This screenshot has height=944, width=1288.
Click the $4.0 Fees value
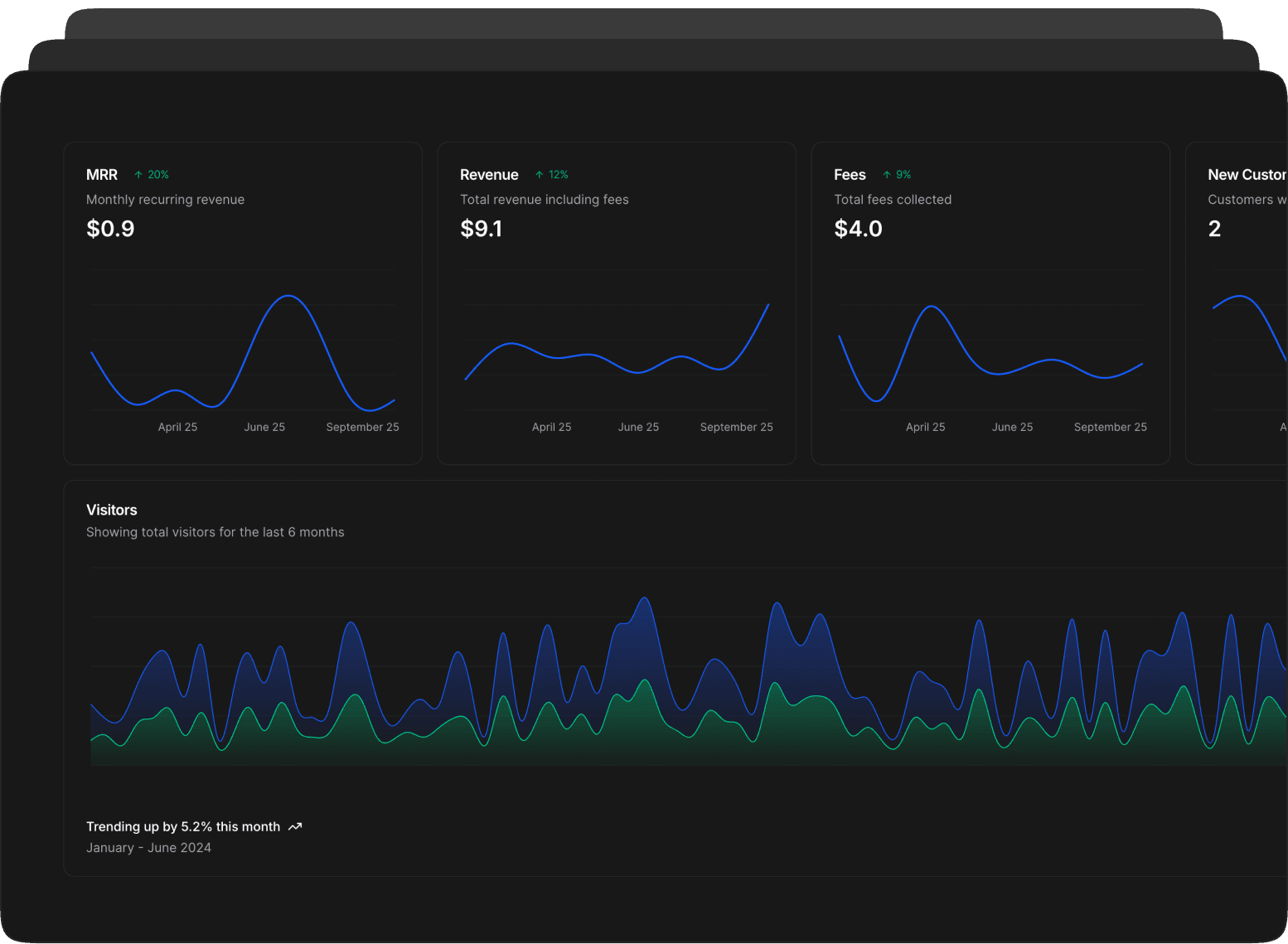(x=859, y=229)
